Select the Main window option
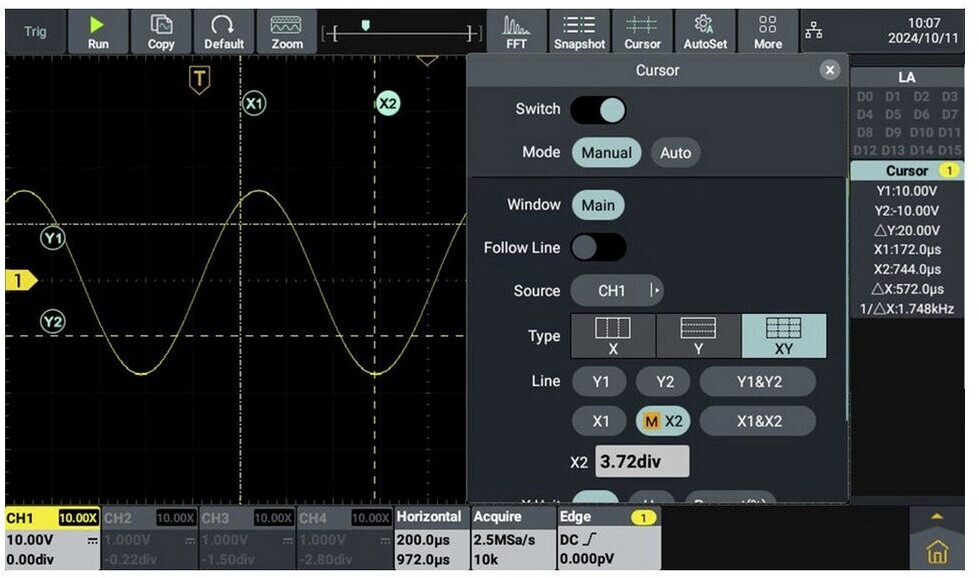Viewport: 979px width, 578px height. coord(598,205)
